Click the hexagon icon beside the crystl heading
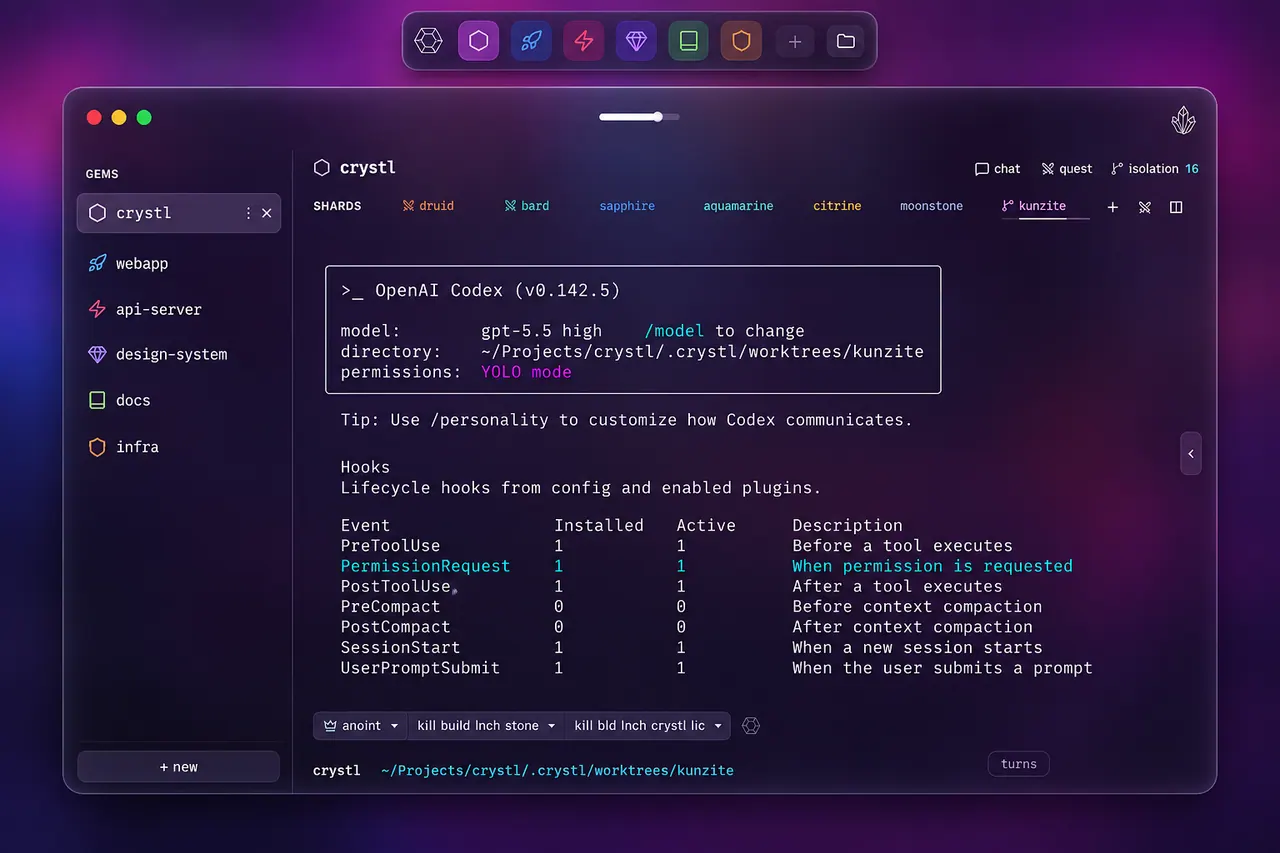The height and width of the screenshot is (853, 1280). coord(322,168)
